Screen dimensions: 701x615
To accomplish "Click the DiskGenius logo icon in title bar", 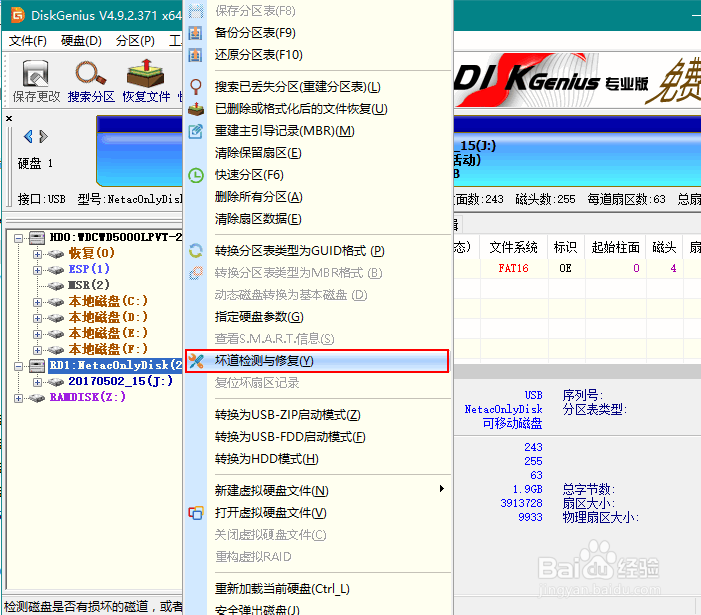I will tap(18, 15).
